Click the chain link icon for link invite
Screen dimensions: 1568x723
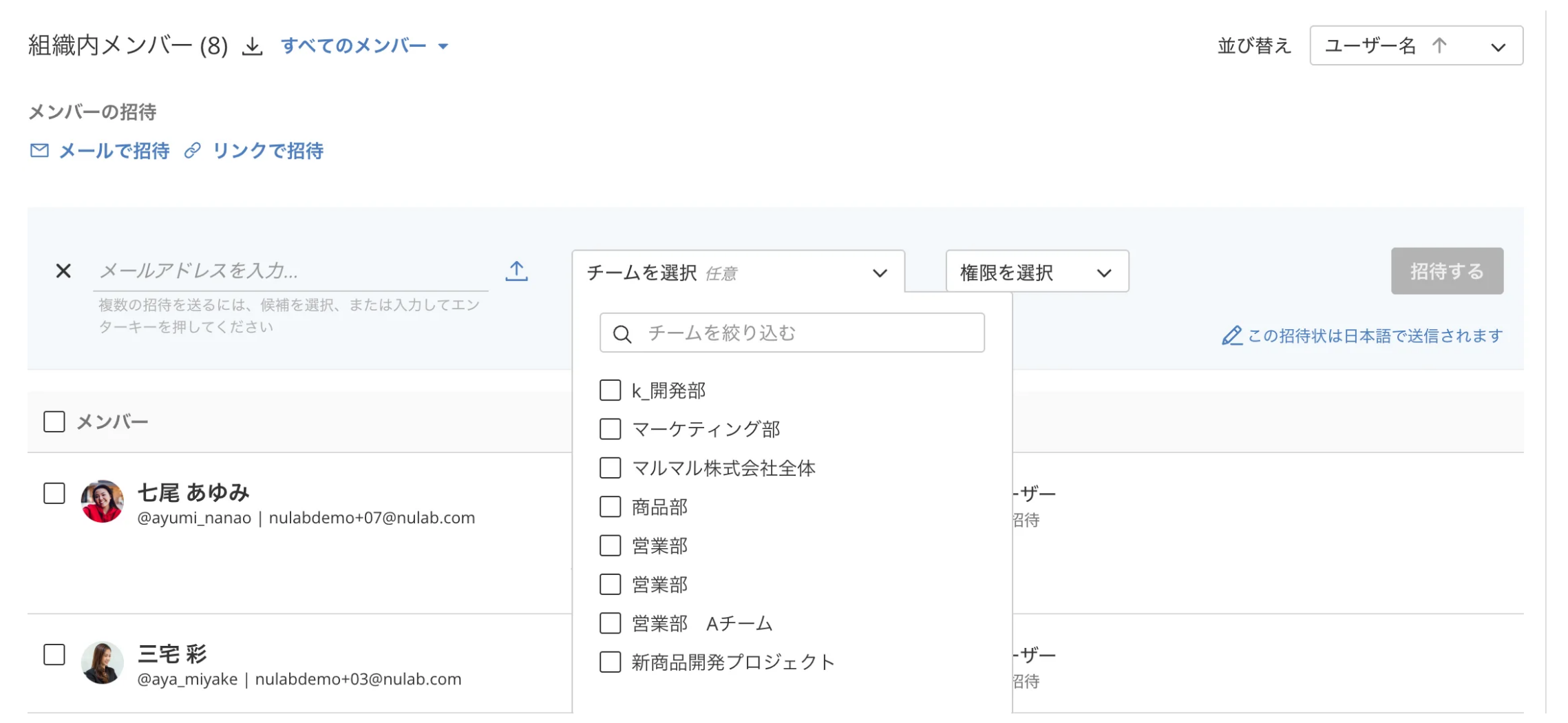(193, 150)
